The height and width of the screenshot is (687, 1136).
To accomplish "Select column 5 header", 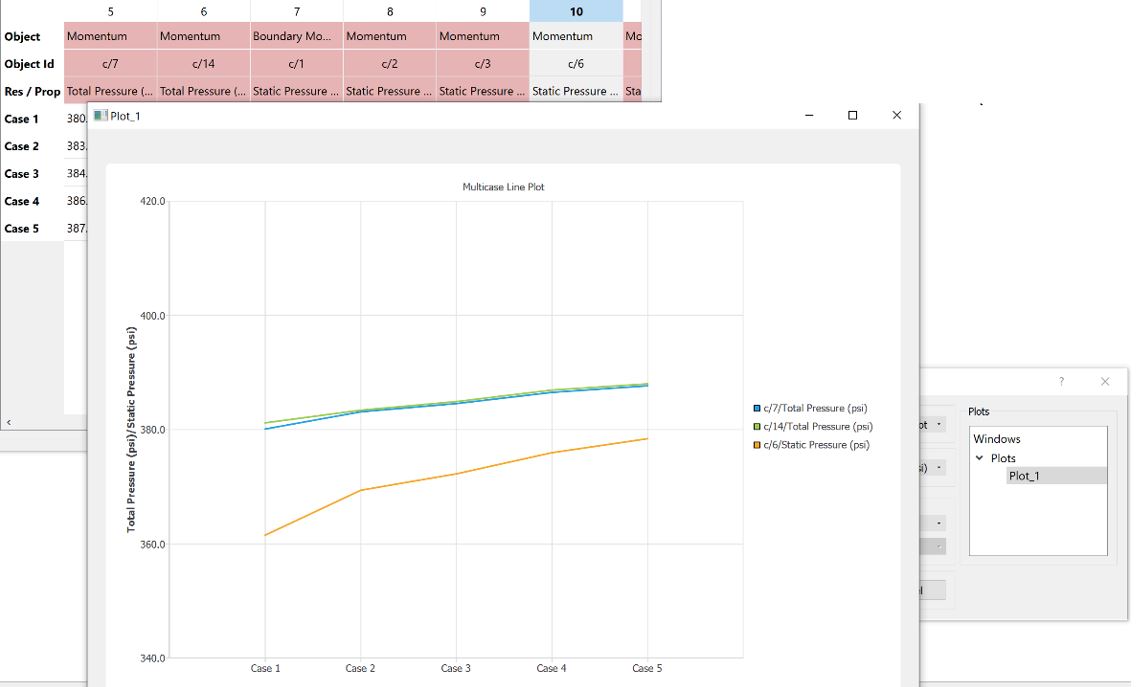I will point(110,12).
